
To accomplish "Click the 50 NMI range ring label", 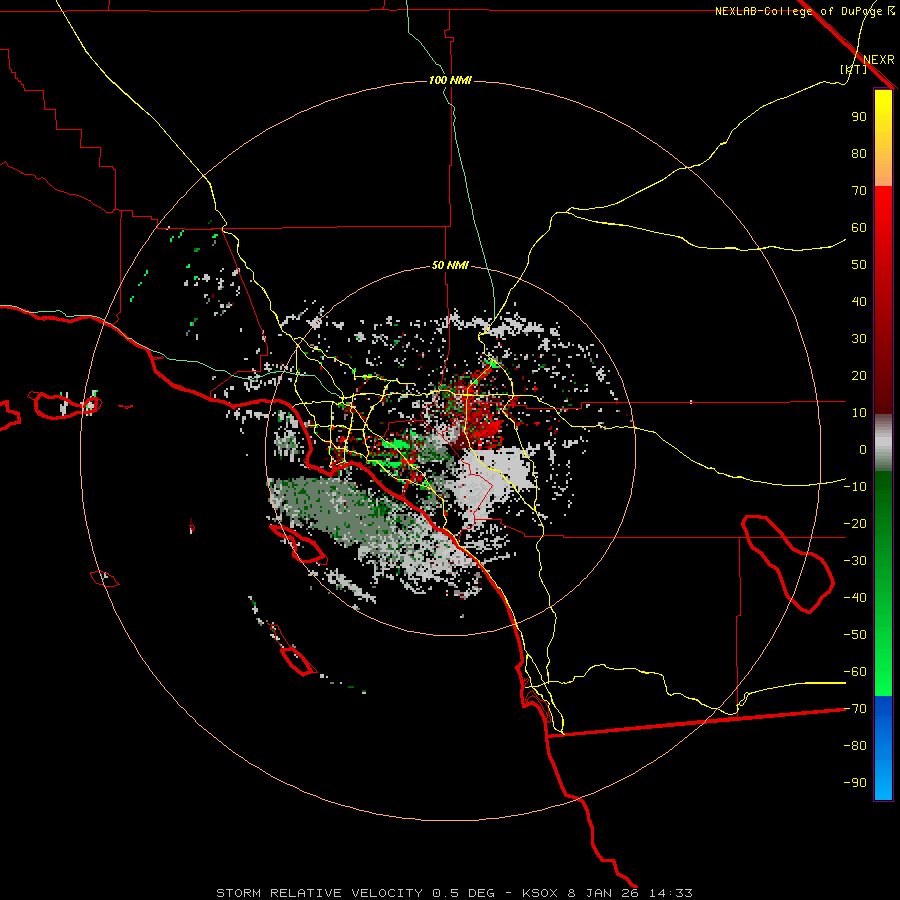I will tap(450, 265).
